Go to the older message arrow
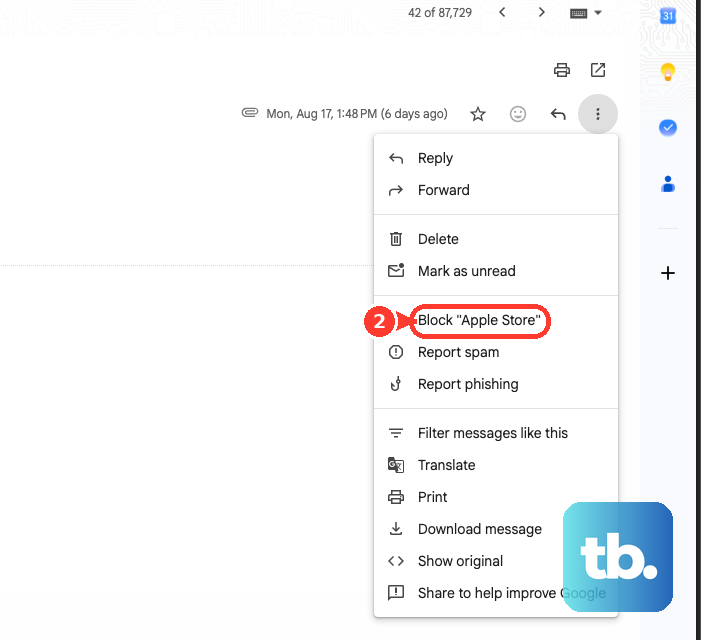The height and width of the screenshot is (640, 701). coord(541,13)
